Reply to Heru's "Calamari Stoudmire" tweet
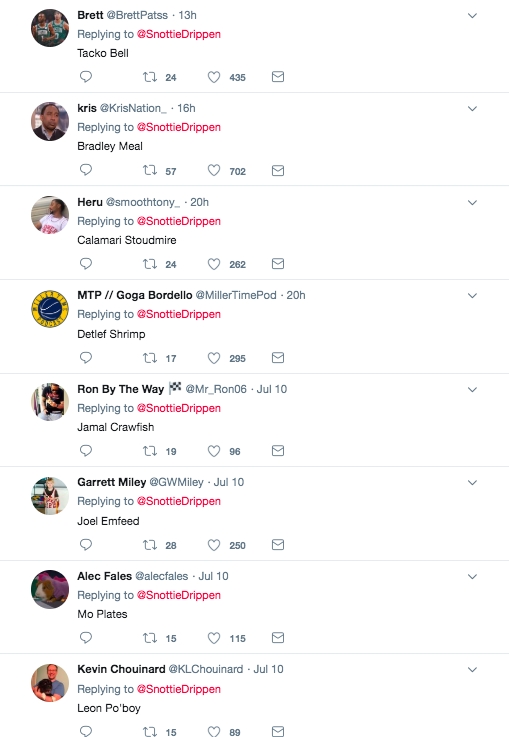509x737 pixels. coord(86,264)
